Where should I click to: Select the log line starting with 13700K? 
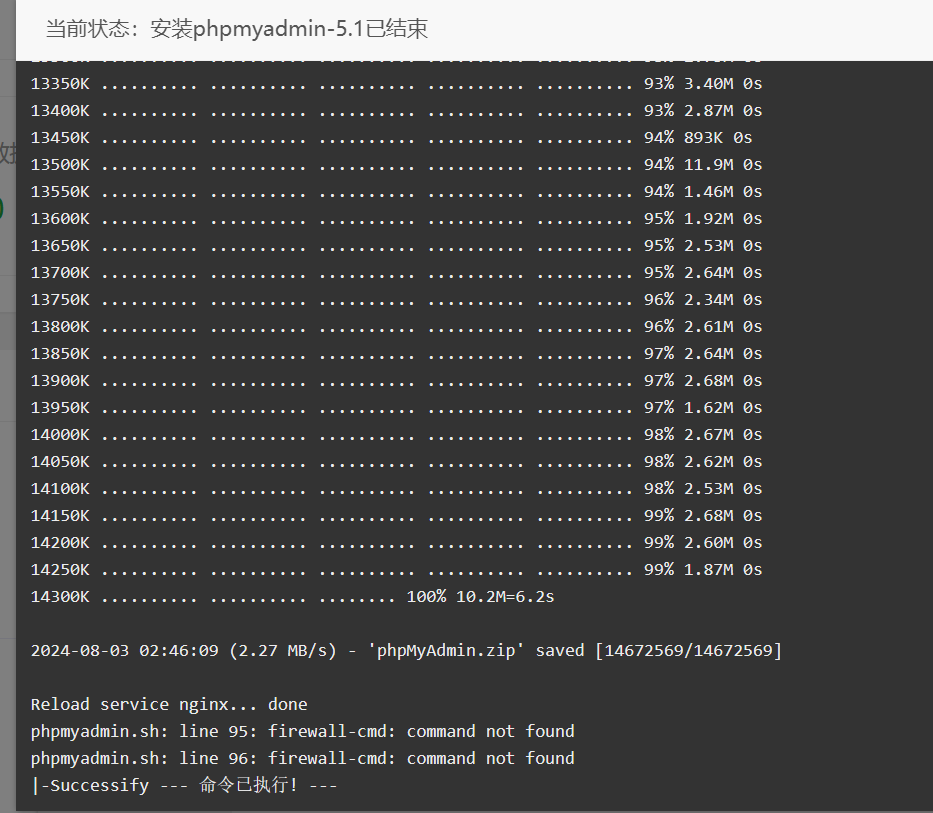(396, 273)
